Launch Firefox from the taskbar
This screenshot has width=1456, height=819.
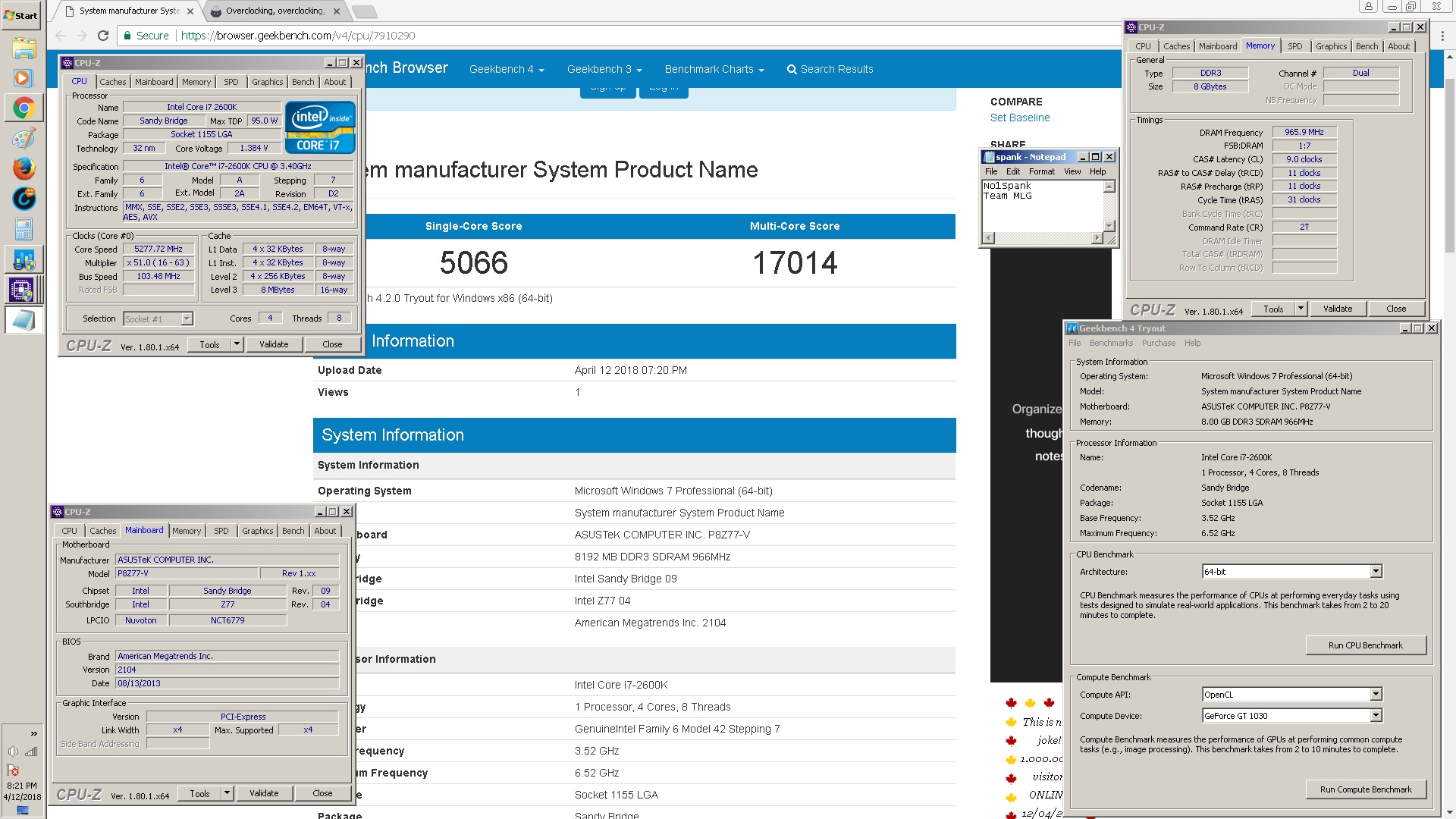24,168
